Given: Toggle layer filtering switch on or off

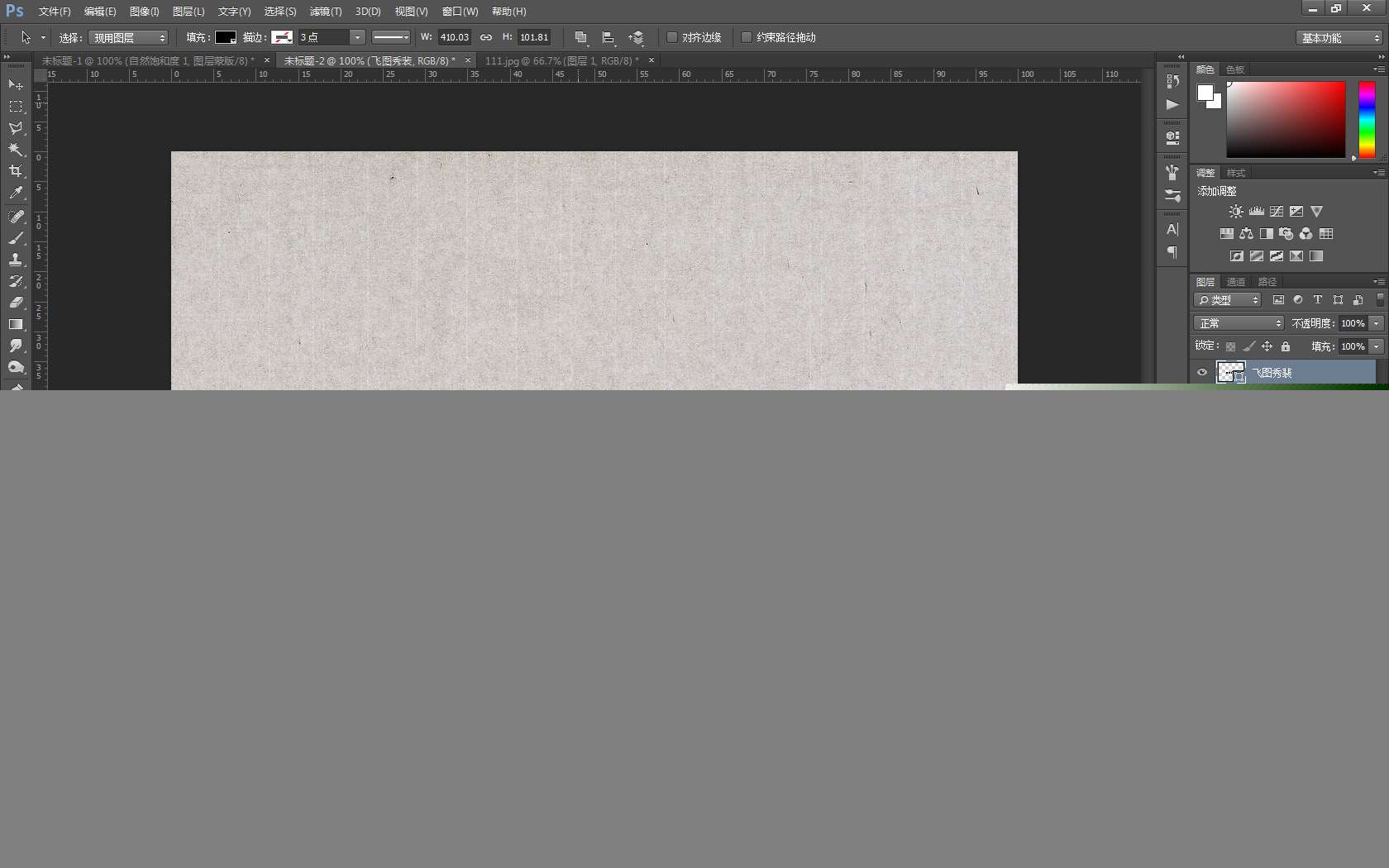Looking at the screenshot, I should [x=1380, y=300].
